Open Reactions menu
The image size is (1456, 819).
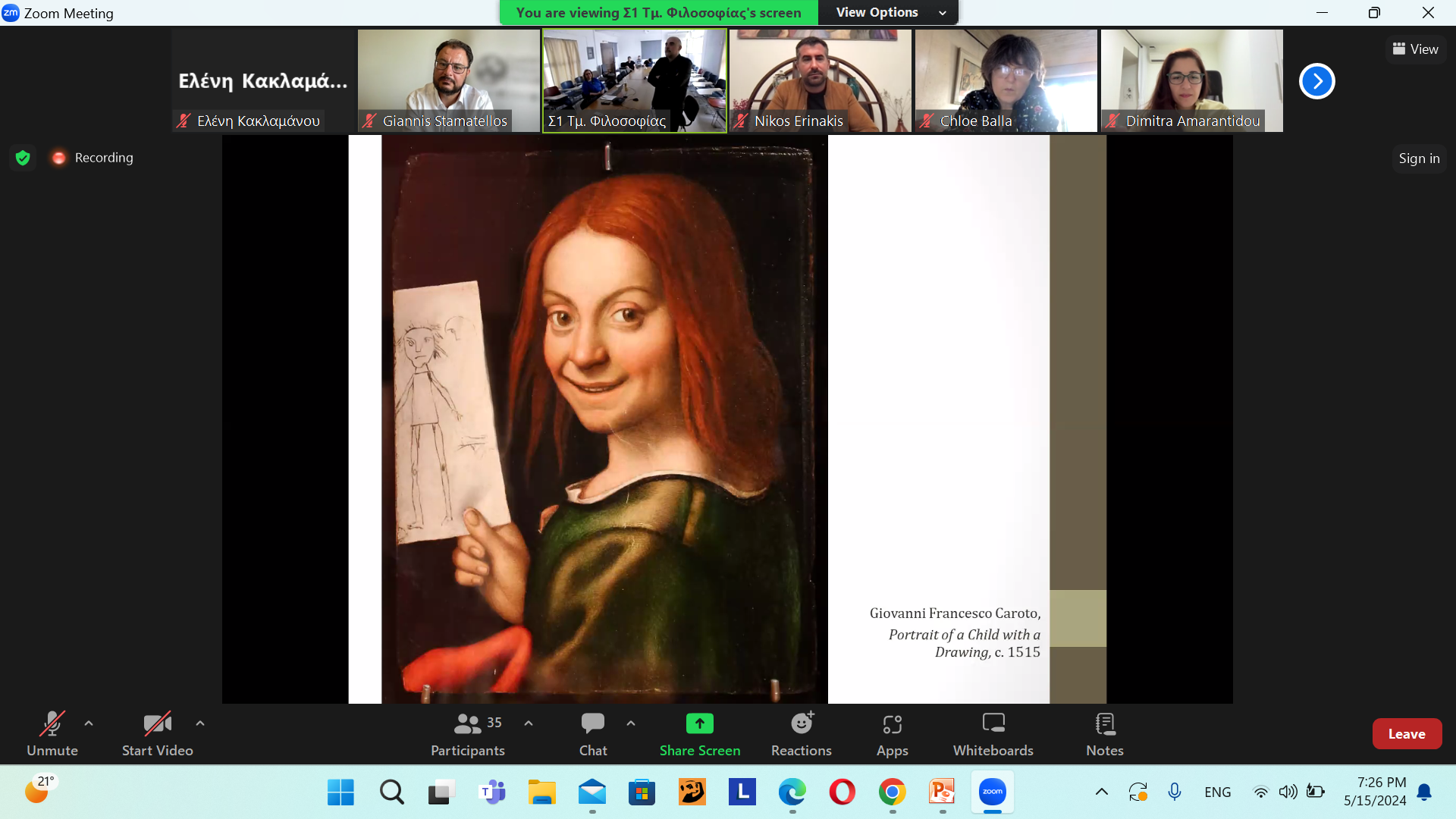click(802, 733)
